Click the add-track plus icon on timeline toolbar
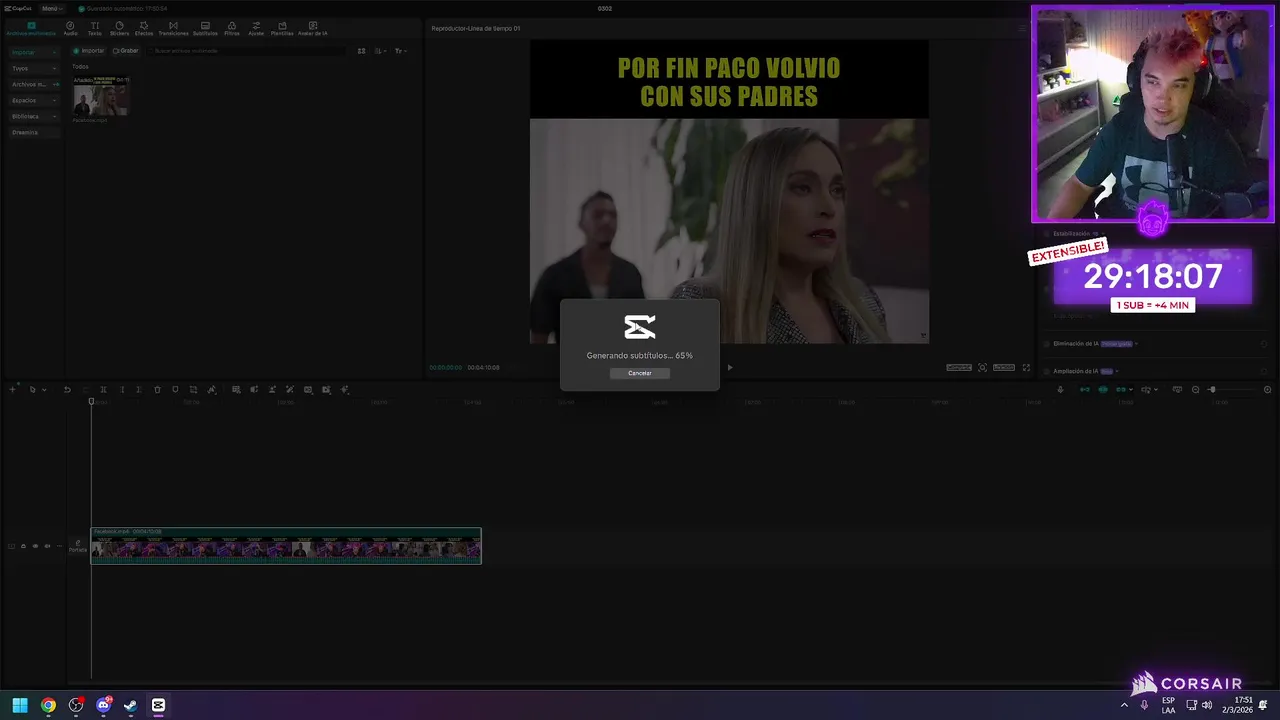 tap(12, 389)
